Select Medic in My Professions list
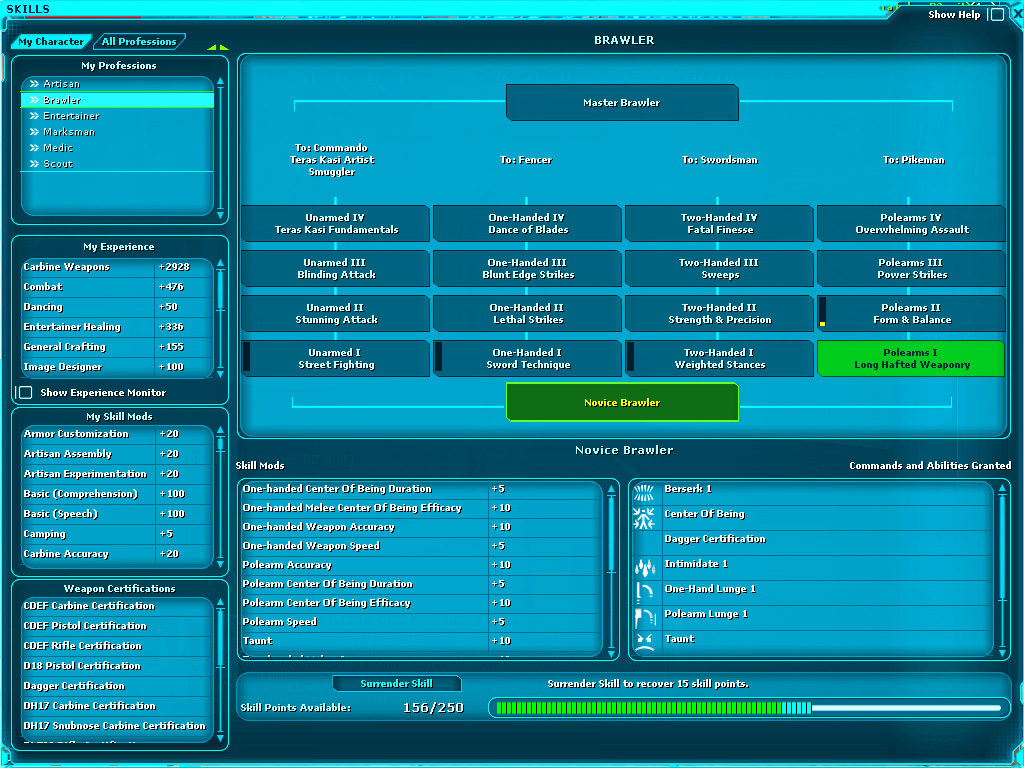 pos(118,148)
